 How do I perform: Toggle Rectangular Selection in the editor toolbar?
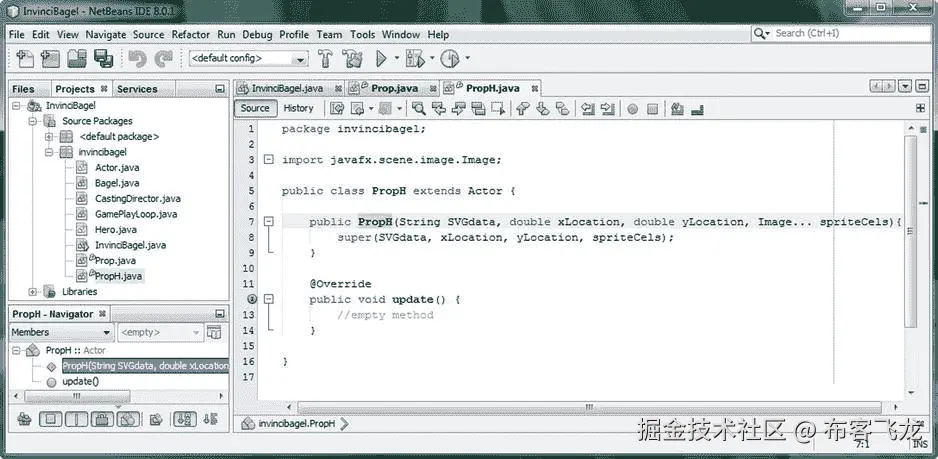[x=498, y=108]
